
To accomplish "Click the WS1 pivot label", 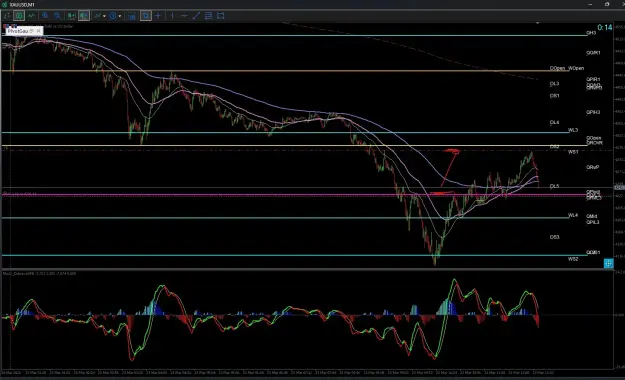I will pos(573,152).
